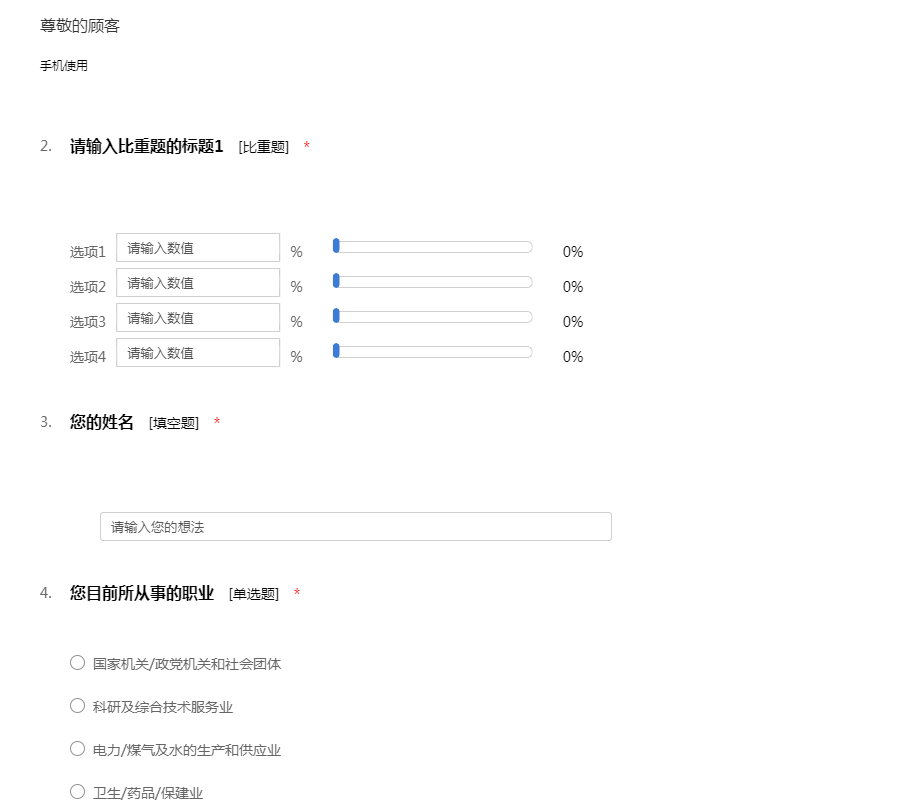Click the 您的姓名 question title
The image size is (900, 800).
tap(102, 423)
